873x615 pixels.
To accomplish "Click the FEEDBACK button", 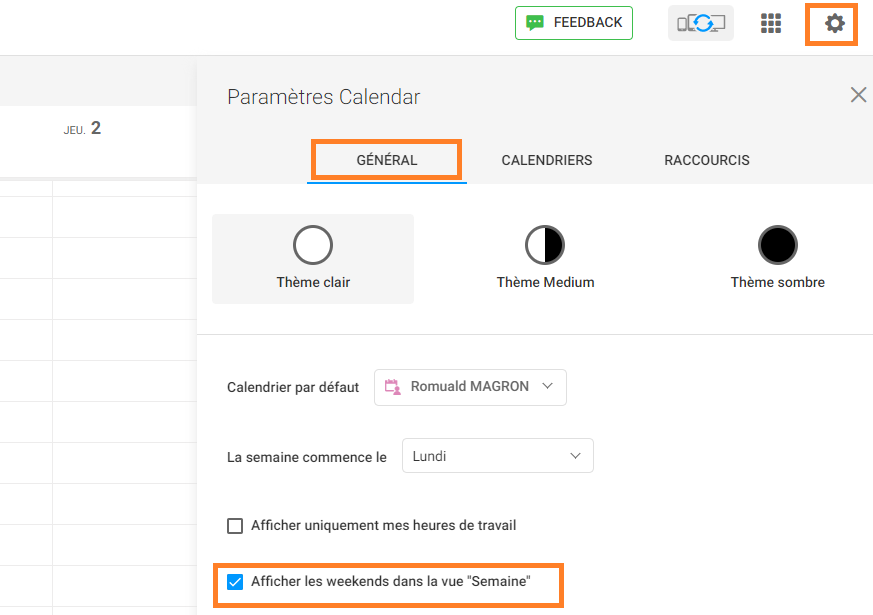I will tap(573, 23).
